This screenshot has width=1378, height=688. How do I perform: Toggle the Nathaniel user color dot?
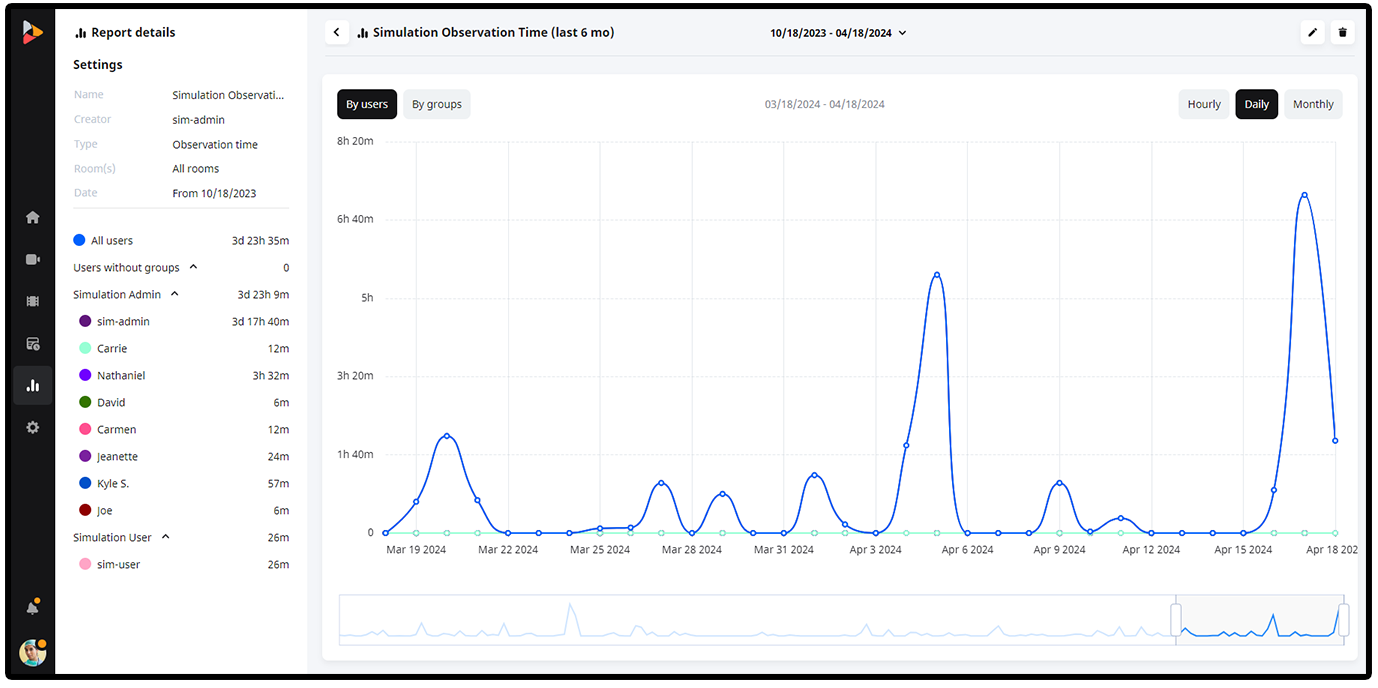coord(85,375)
